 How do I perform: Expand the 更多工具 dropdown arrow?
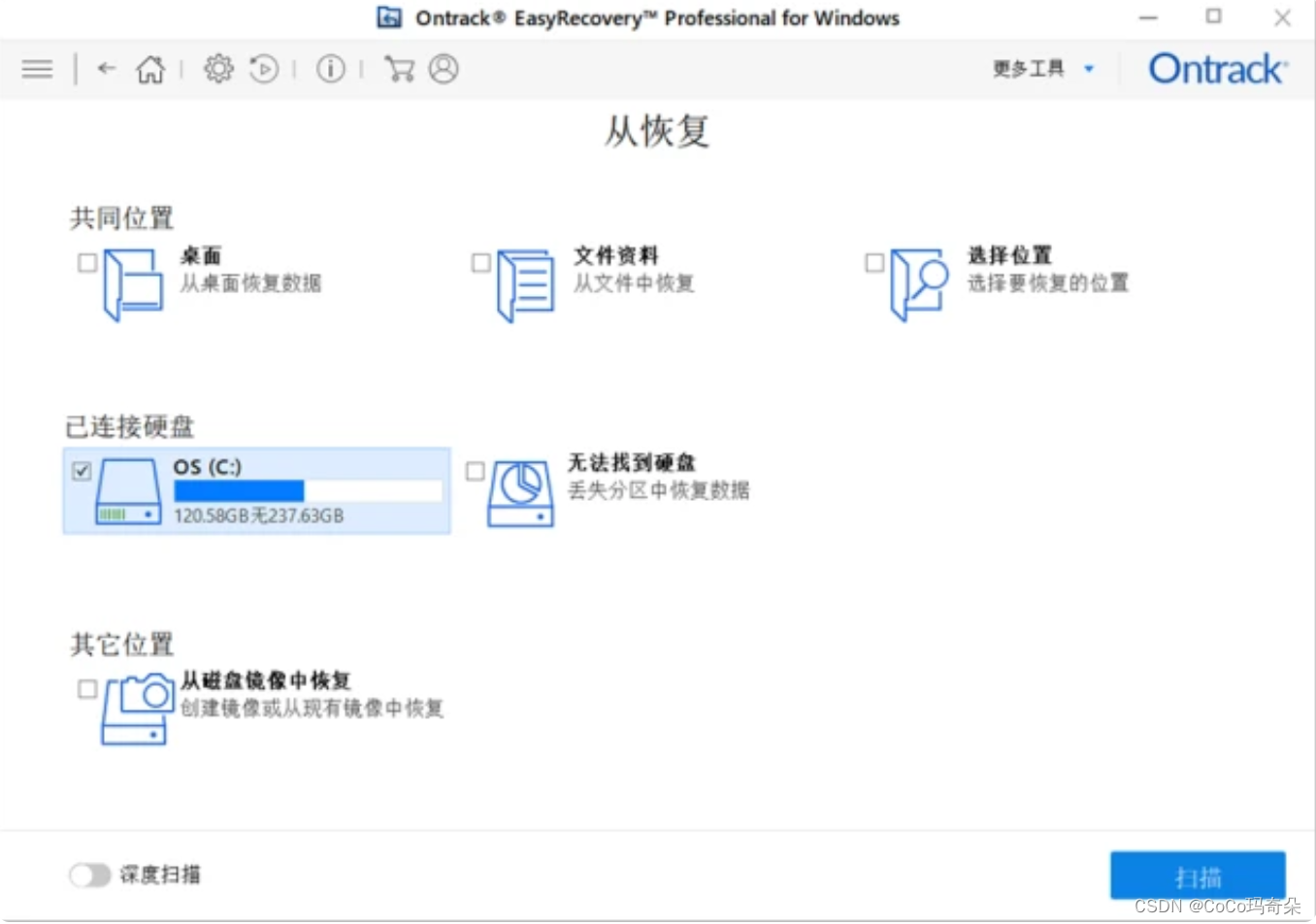pos(1089,69)
